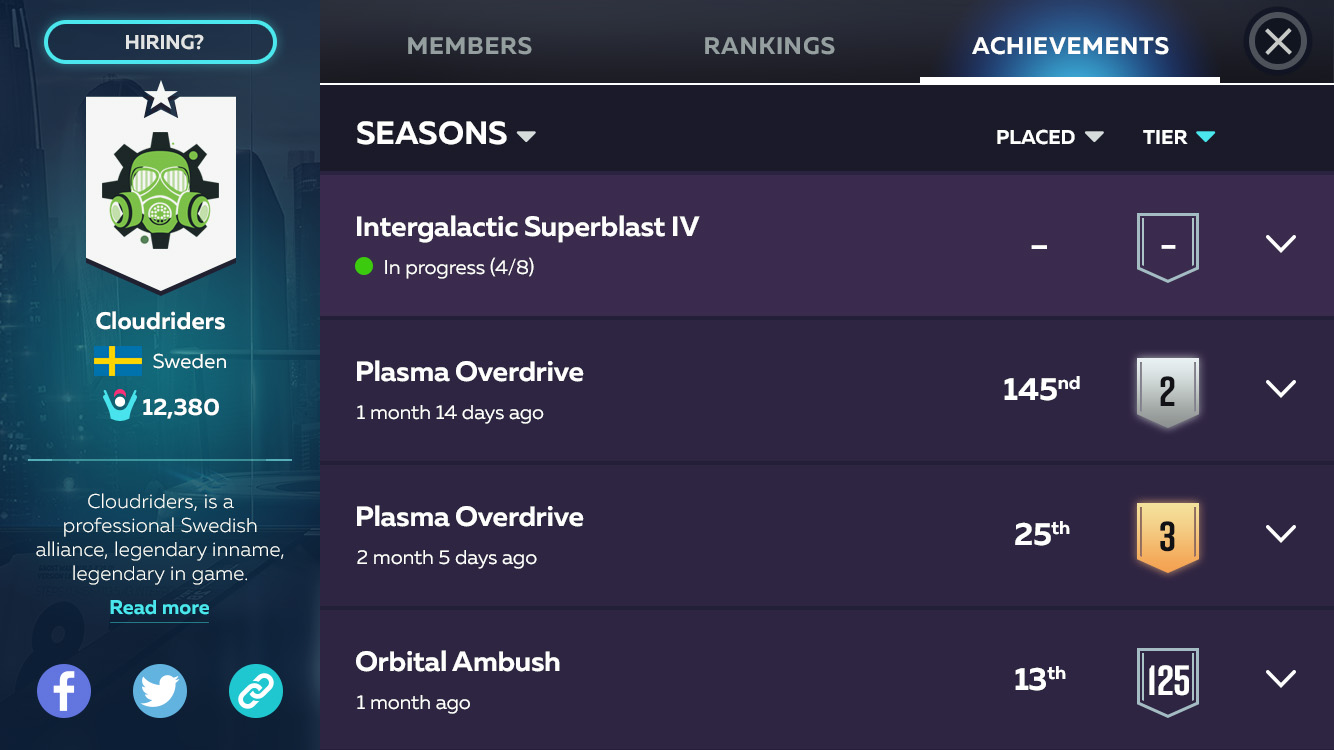Tap the member count icon

119,406
